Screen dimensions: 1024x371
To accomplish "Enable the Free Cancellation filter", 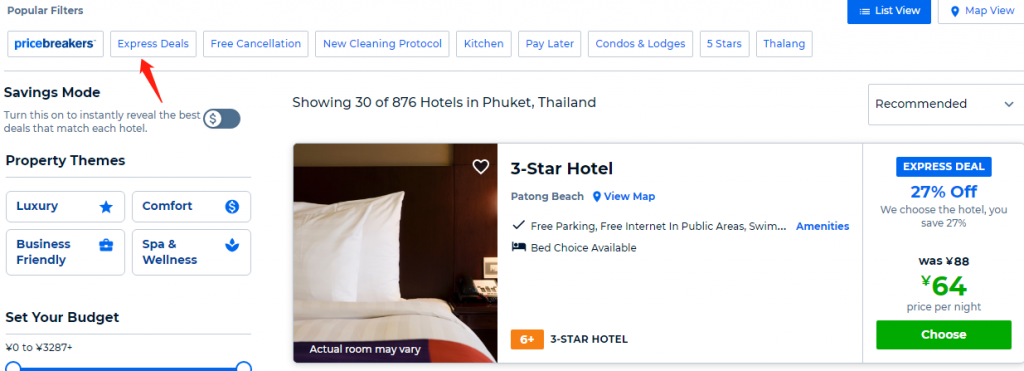I will (255, 44).
